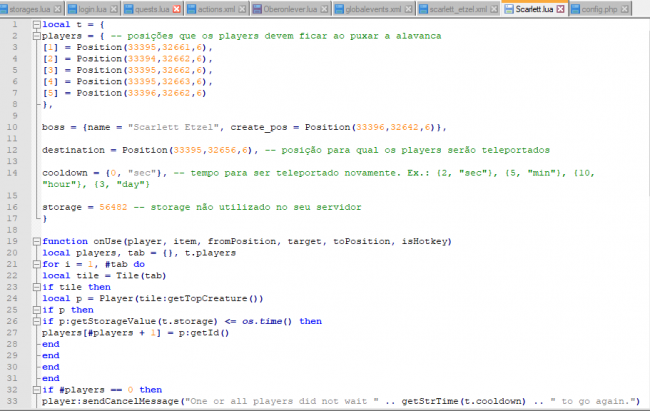Click the save-state icon on login.lua tab

click(x=72, y=9)
